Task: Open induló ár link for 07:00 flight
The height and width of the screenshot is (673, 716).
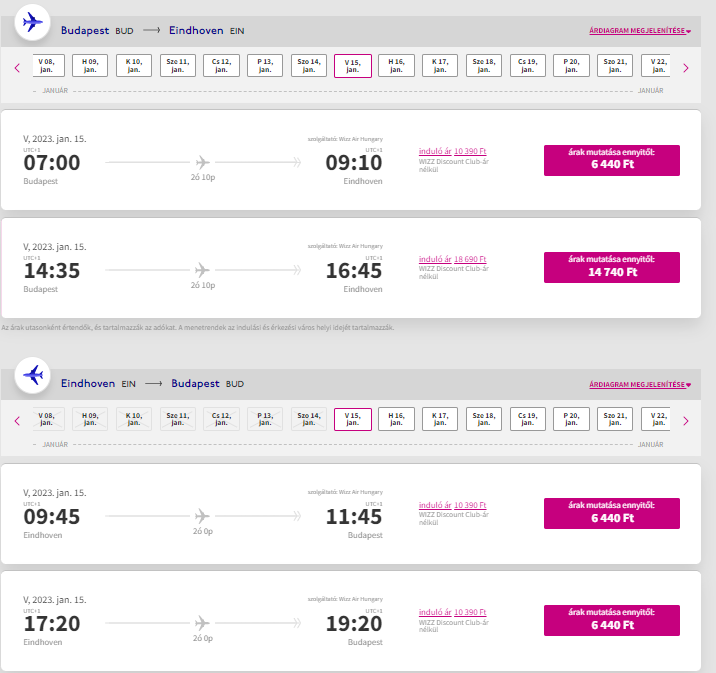Action: point(453,151)
